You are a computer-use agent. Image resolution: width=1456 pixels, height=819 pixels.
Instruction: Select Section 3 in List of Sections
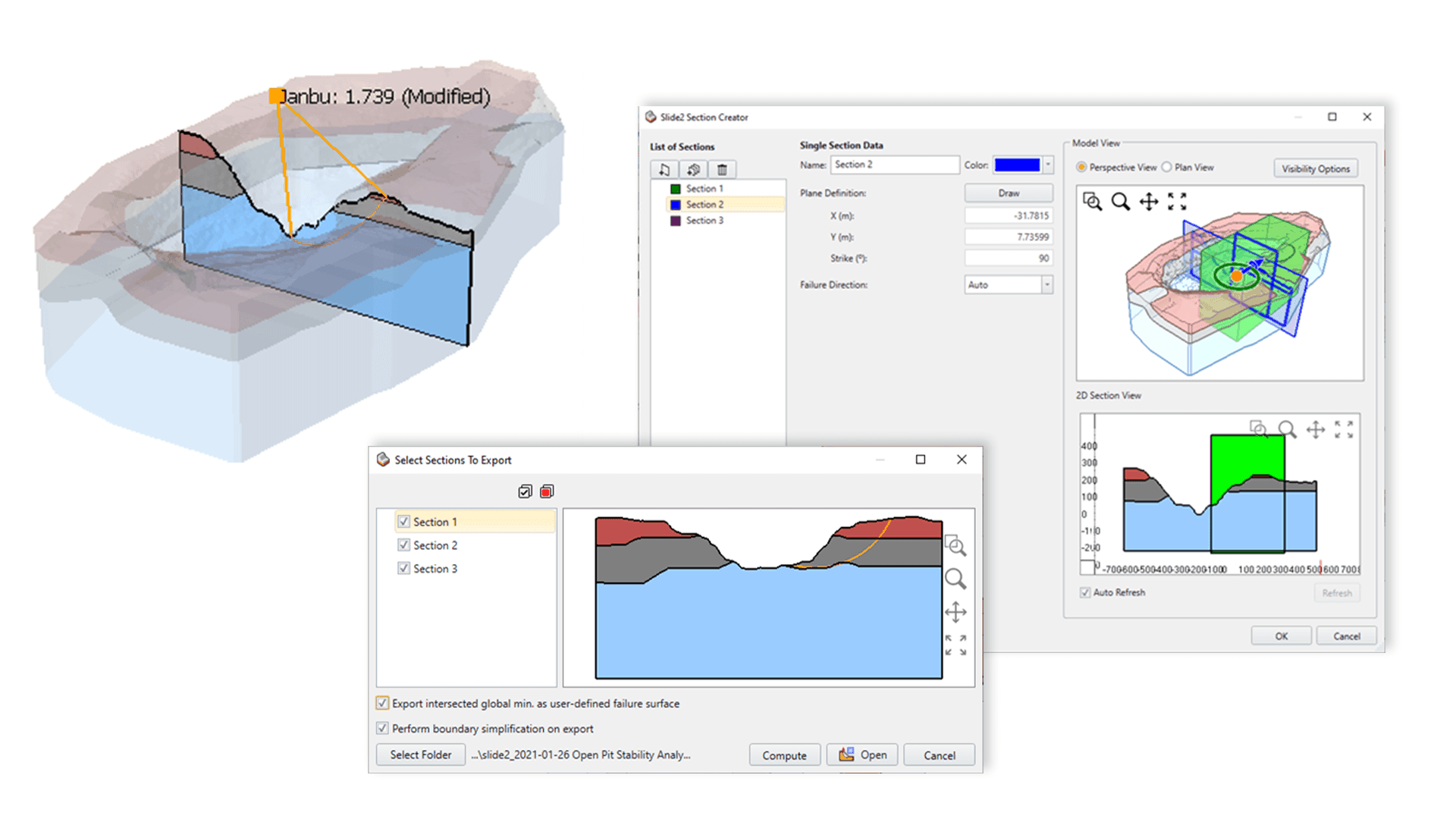tap(704, 221)
